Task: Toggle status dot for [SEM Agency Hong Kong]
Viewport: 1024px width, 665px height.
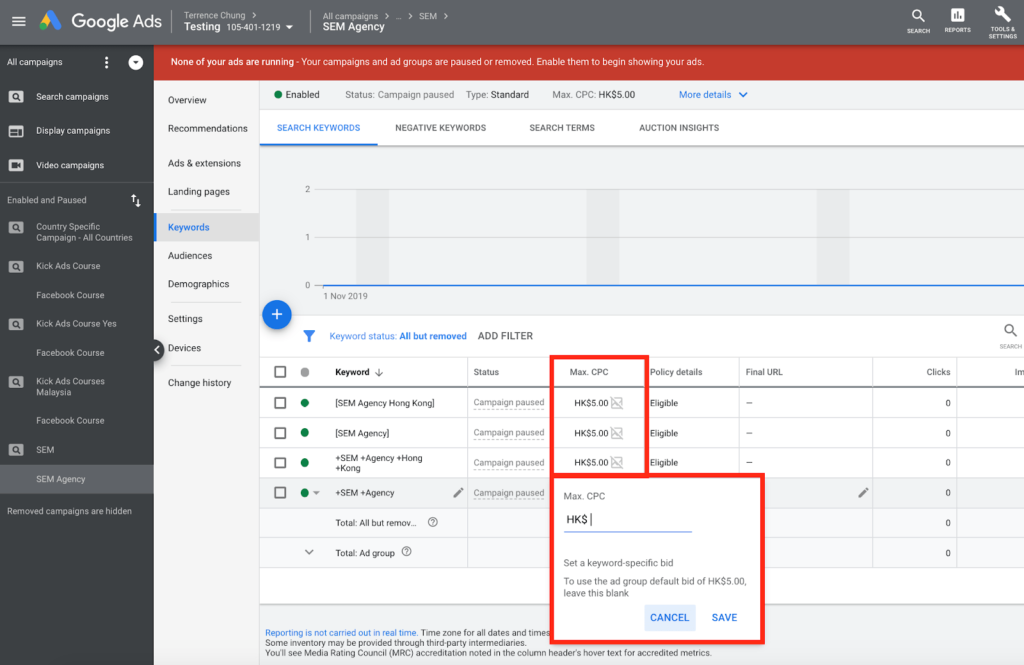Action: click(304, 403)
